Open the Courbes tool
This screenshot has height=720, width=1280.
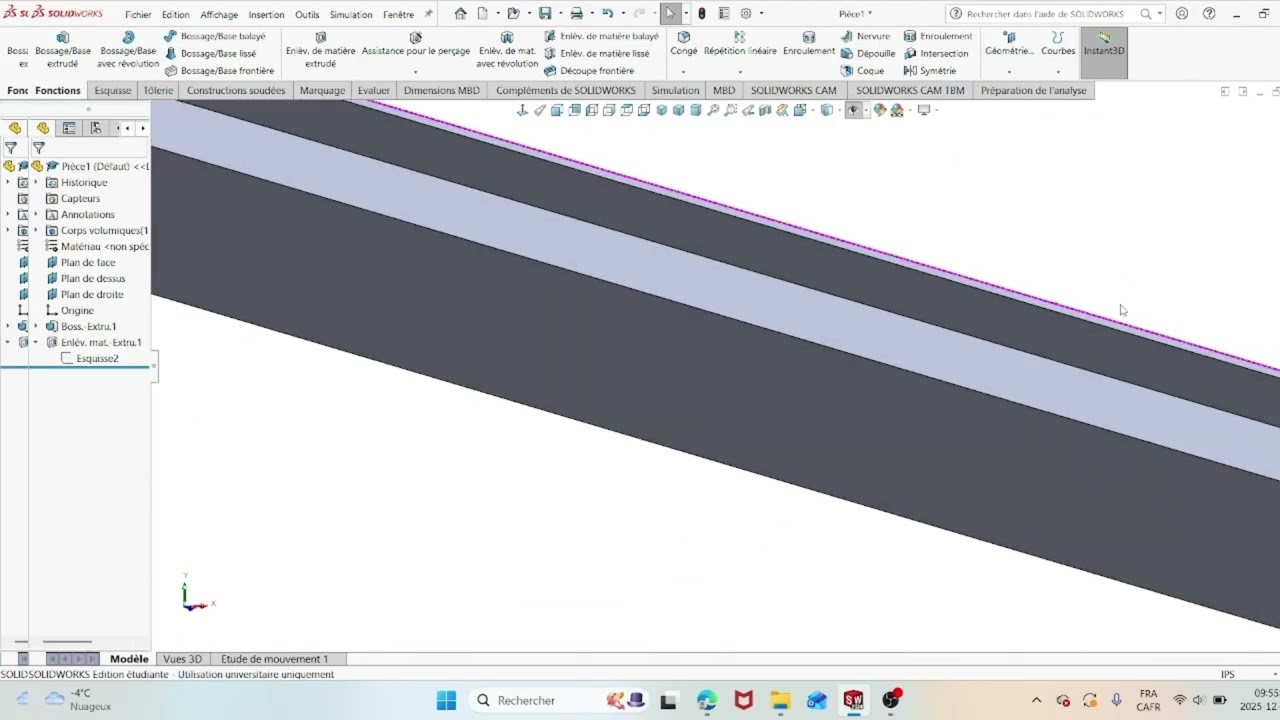[x=1058, y=44]
